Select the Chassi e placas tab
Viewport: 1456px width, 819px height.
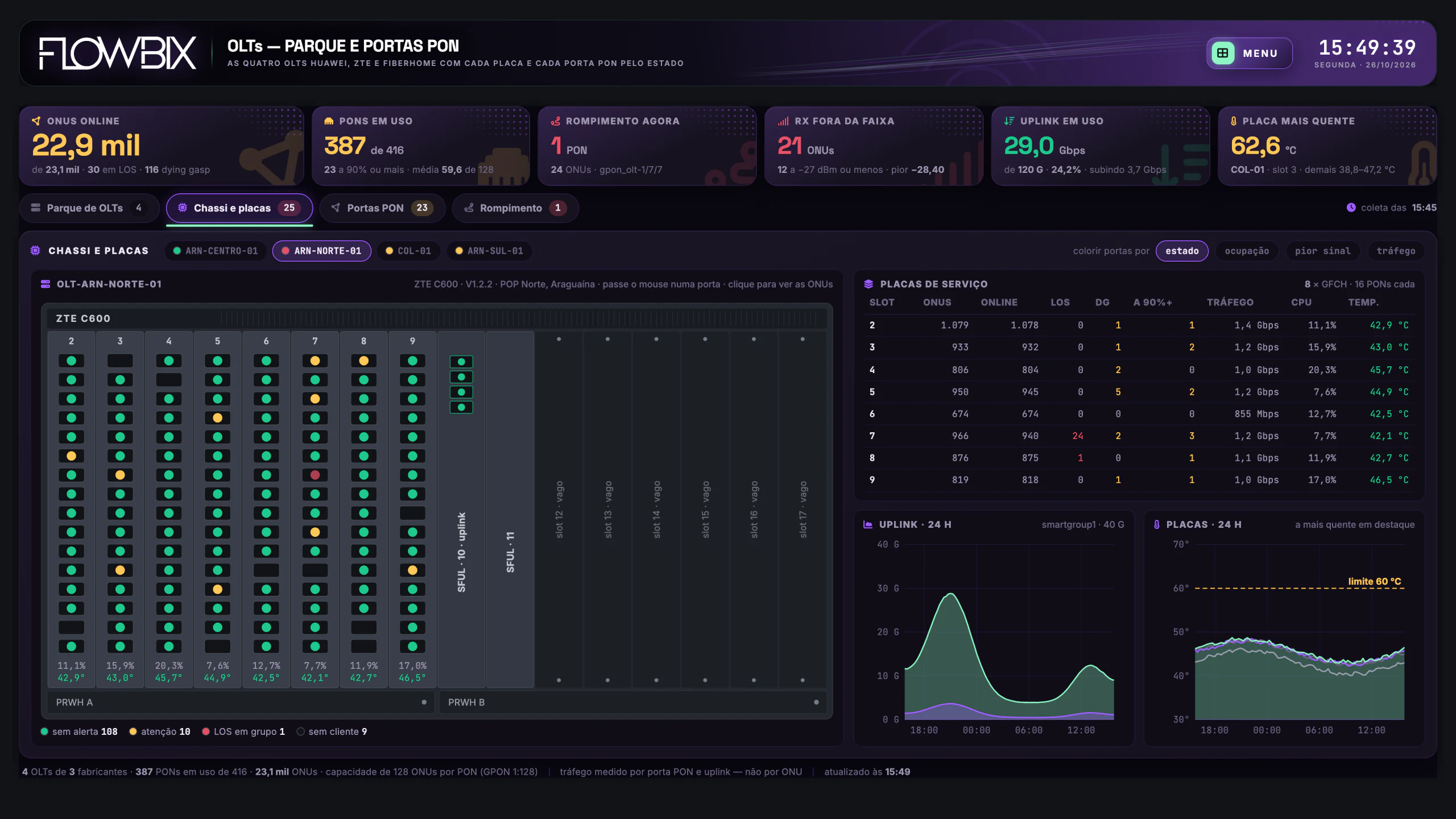click(x=239, y=208)
